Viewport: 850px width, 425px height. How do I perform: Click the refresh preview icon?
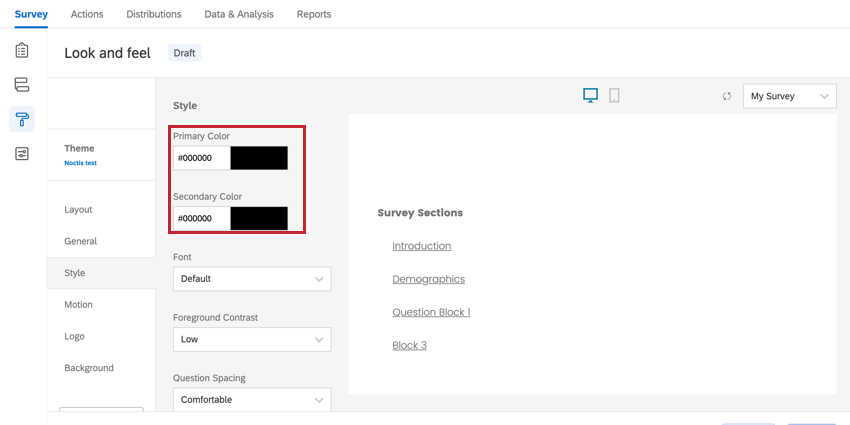click(727, 97)
